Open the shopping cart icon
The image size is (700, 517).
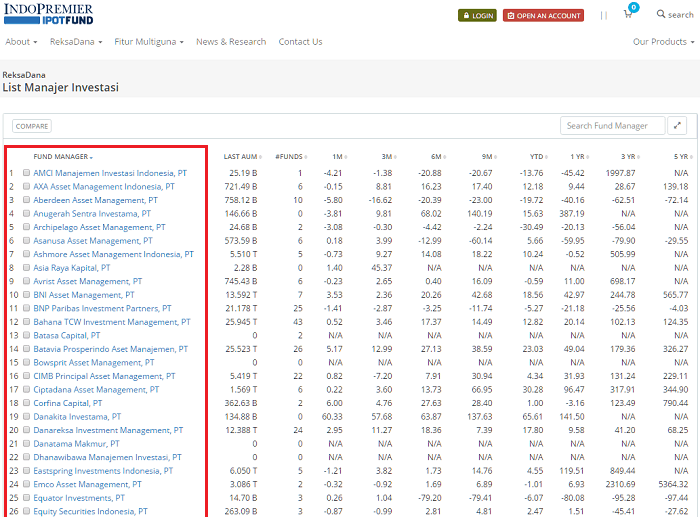[x=628, y=15]
